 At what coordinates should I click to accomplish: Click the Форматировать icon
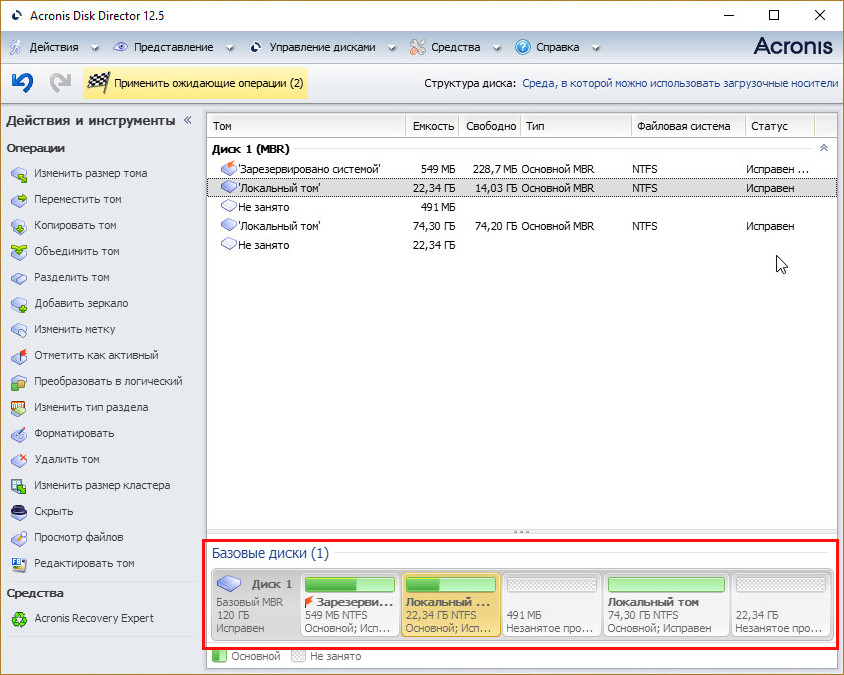pos(19,434)
